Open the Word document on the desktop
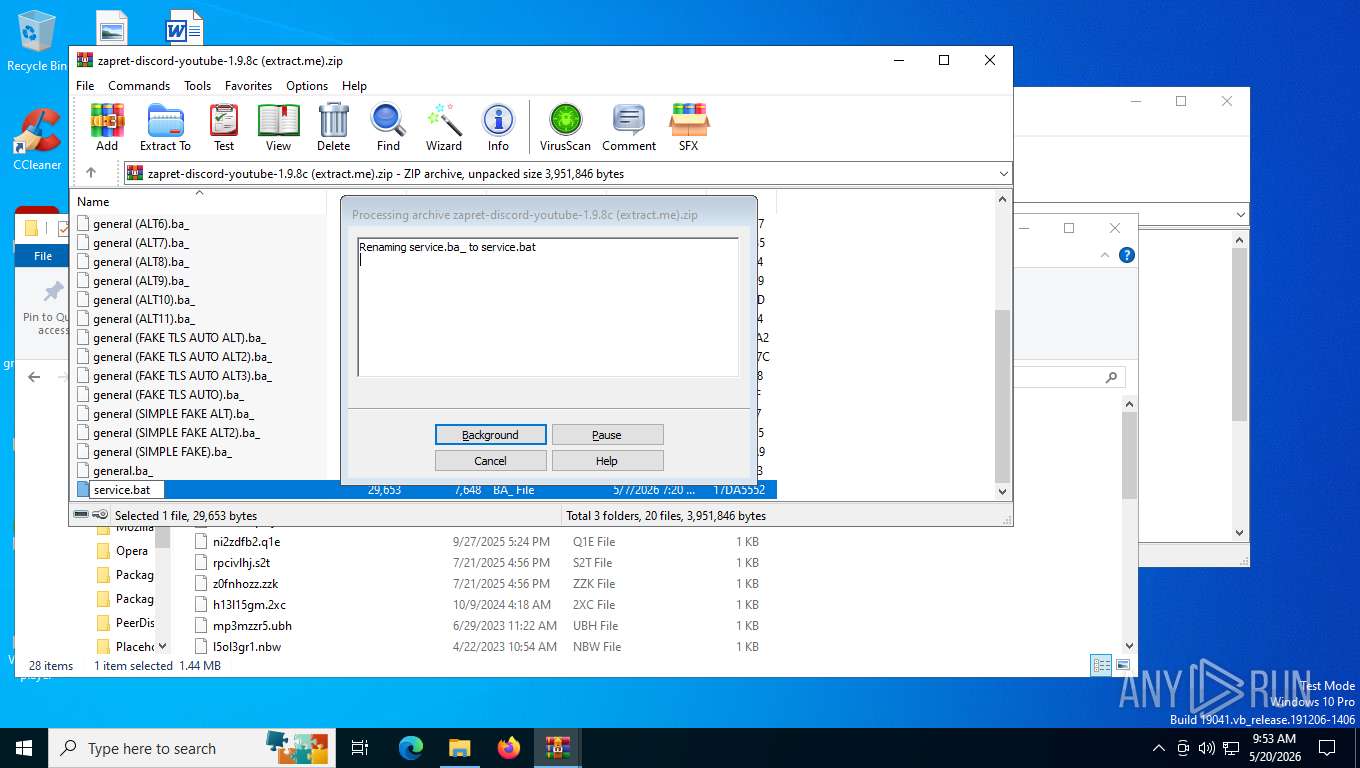This screenshot has width=1360, height=768. point(184,28)
